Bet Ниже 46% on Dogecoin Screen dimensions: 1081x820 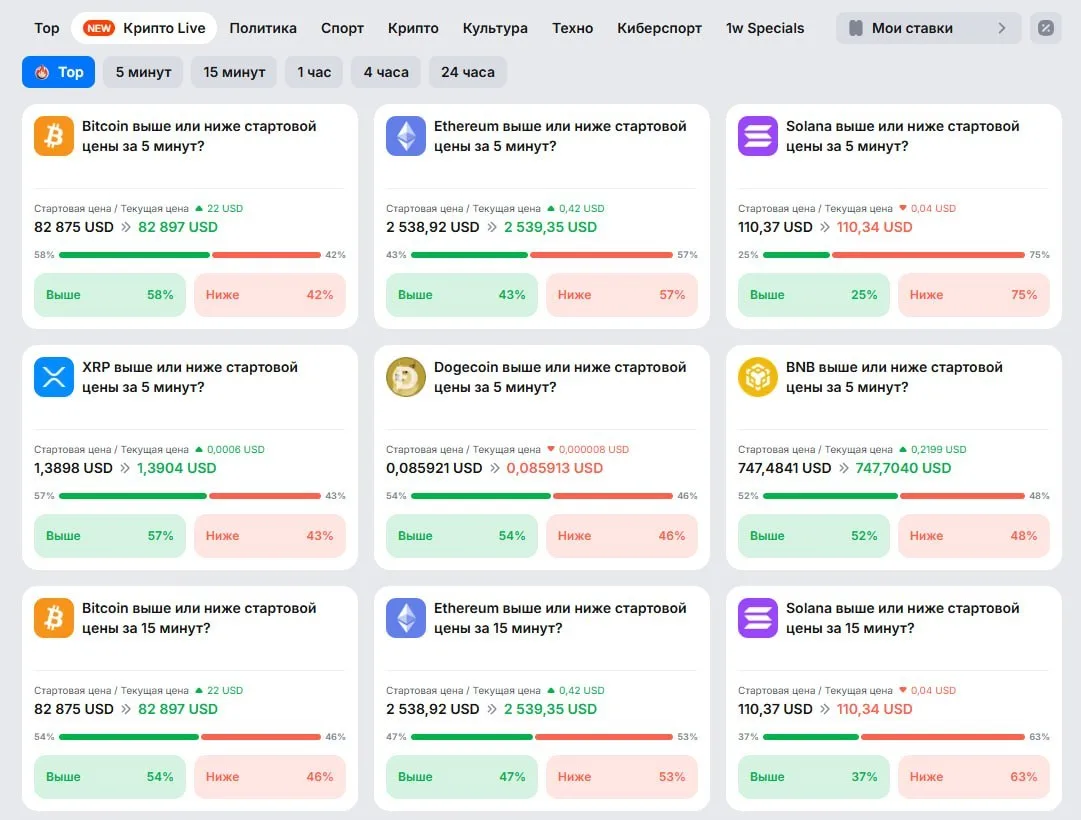[622, 536]
